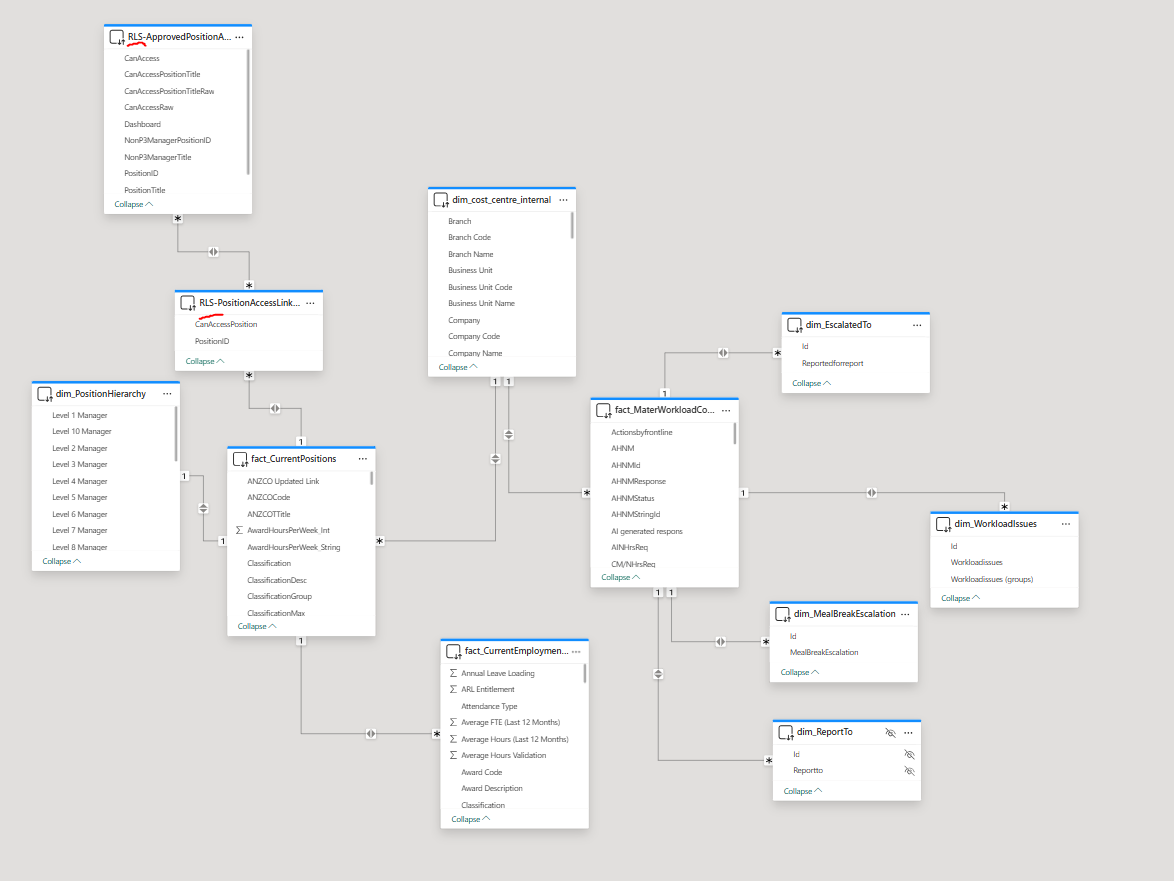Collapse the fact_CurrentPositions table

[x=257, y=627]
